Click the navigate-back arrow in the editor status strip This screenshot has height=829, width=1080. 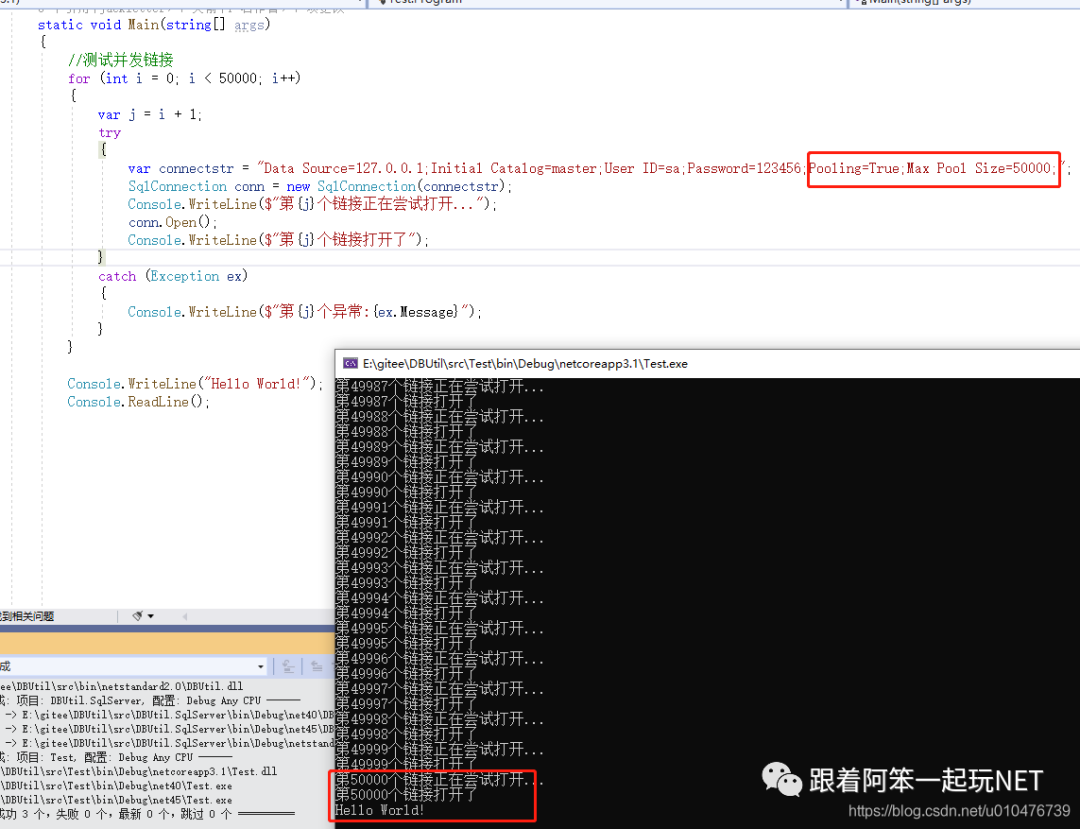pyautogui.click(x=185, y=616)
